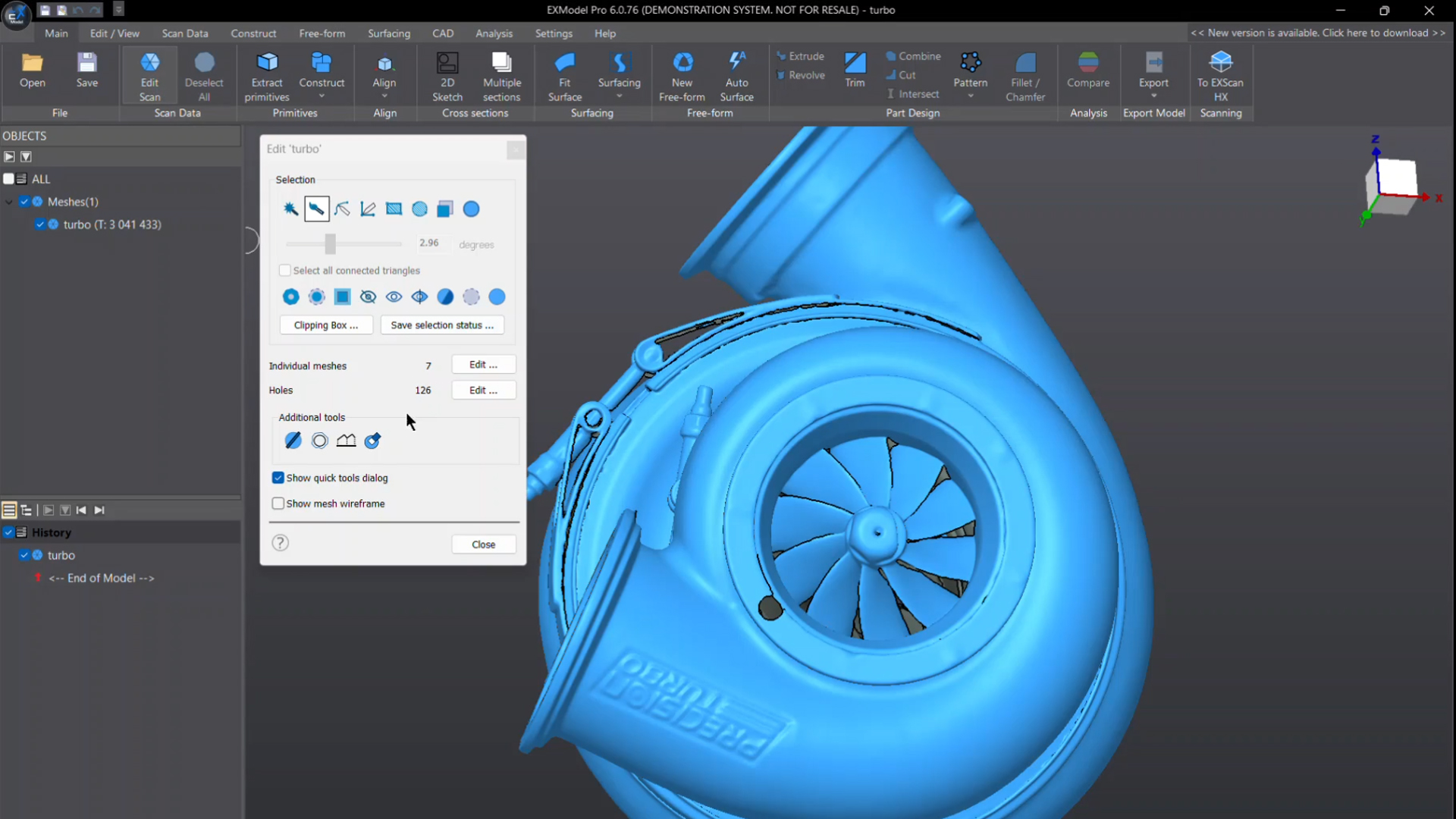Open the Free-form menu tab
Screen dimensions: 1456x819
(x=322, y=33)
